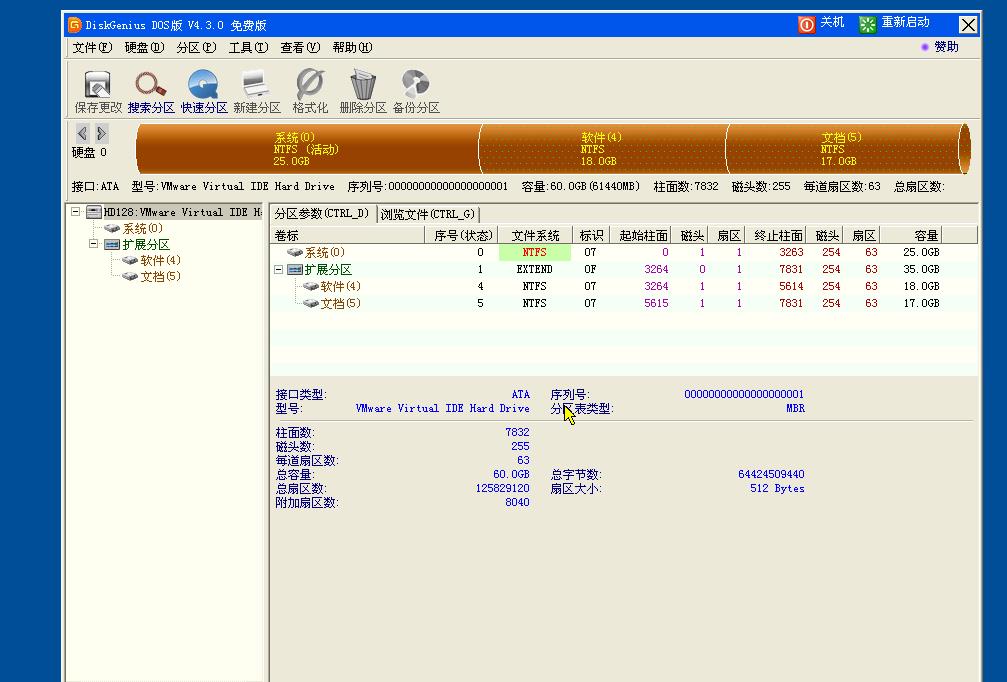Click the 文档(5) drive icon in partition table
This screenshot has height=682, width=1007.
tap(311, 303)
